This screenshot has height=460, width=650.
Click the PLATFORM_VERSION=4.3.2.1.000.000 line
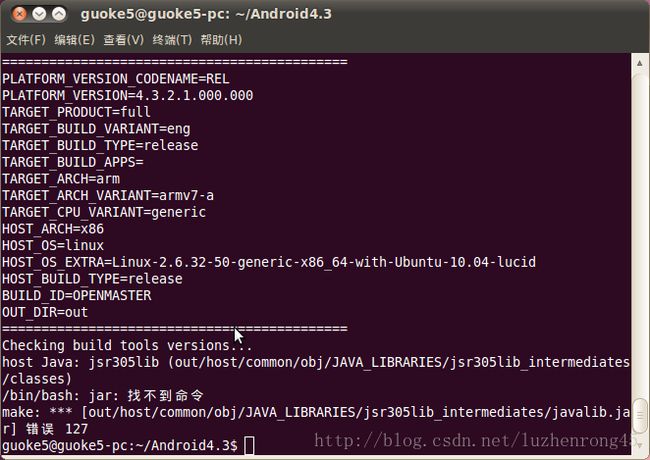(x=128, y=95)
